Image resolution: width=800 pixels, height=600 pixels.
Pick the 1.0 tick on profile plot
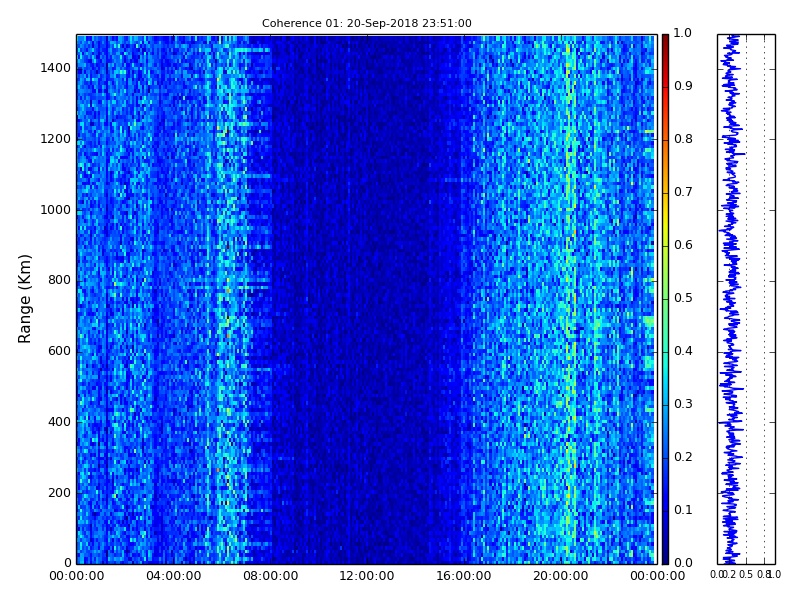(774, 575)
